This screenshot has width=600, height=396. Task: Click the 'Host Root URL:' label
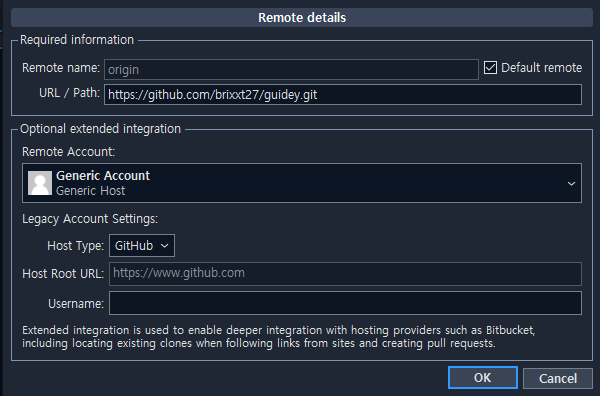tap(63, 274)
